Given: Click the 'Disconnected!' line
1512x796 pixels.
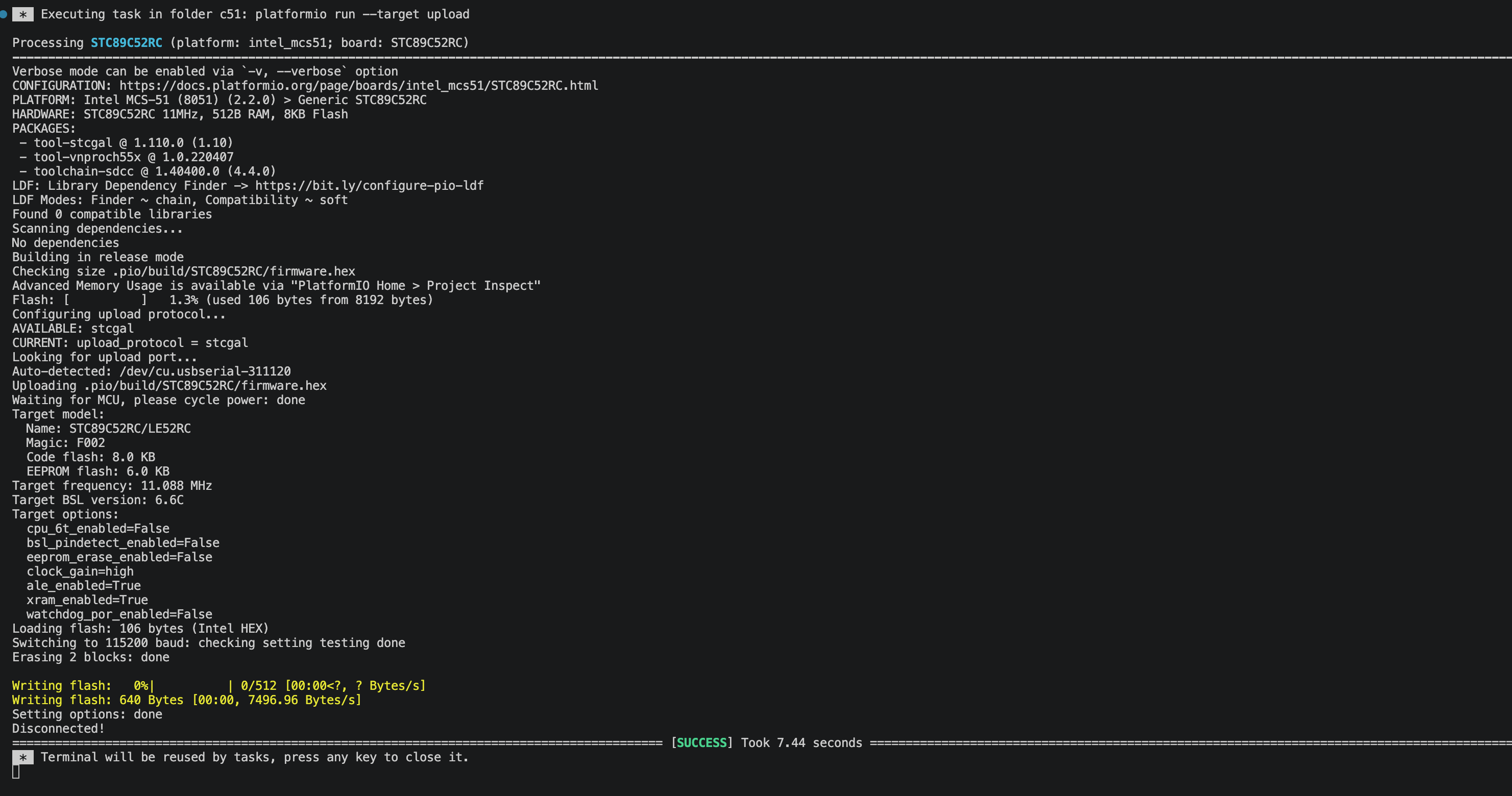Looking at the screenshot, I should [x=59, y=729].
